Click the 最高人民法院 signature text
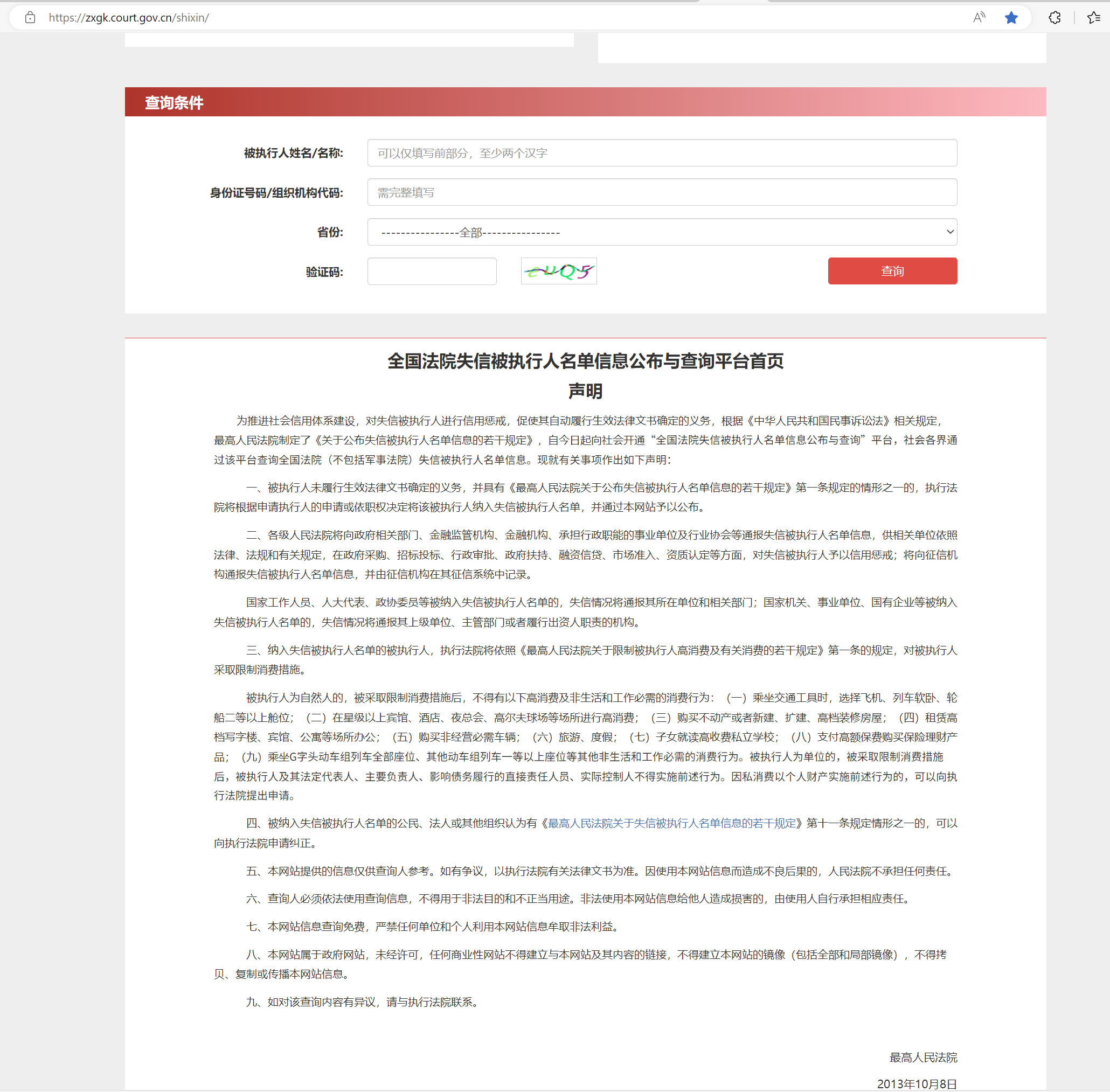The image size is (1110, 1092). [x=922, y=1057]
